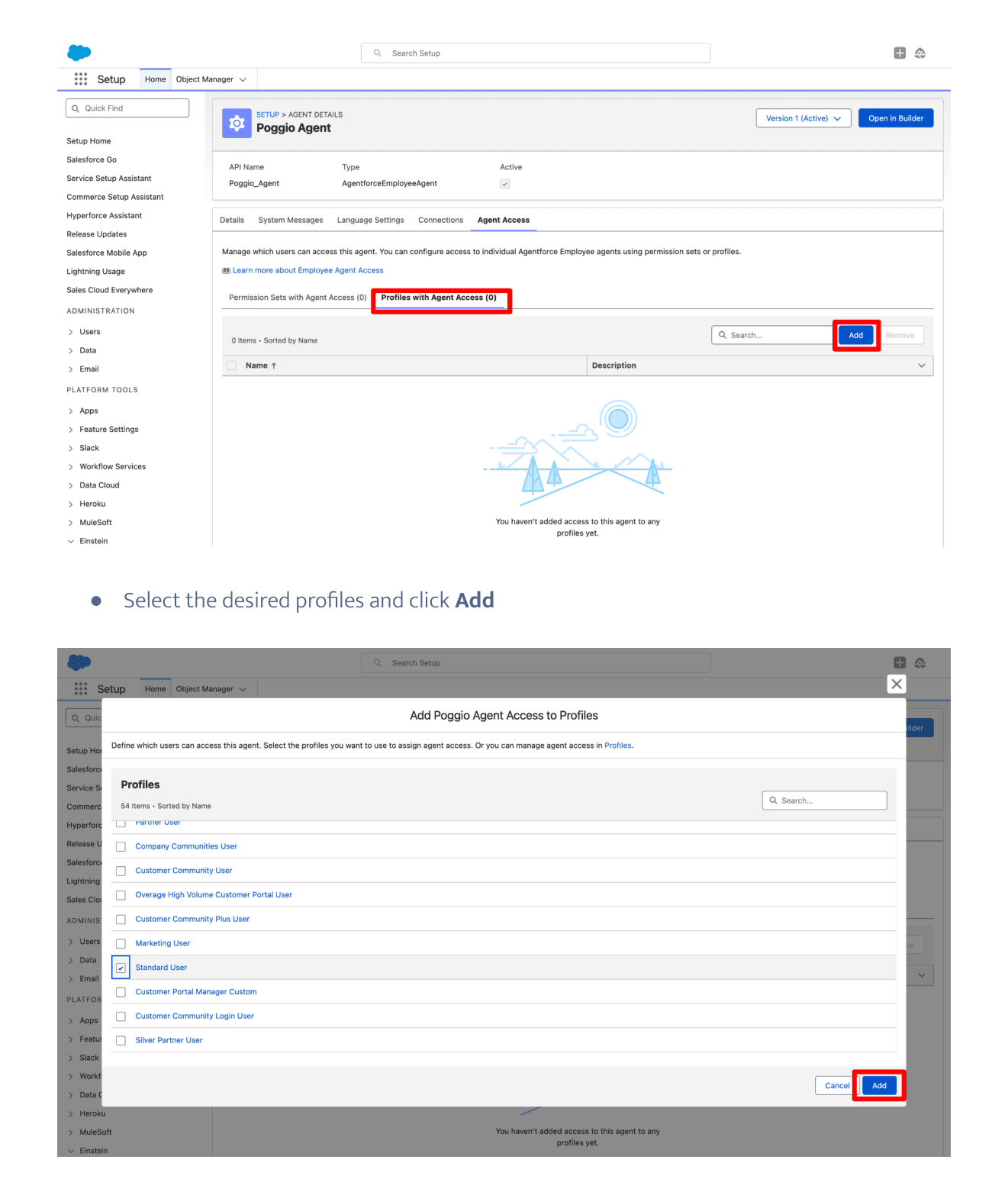The width and height of the screenshot is (1008, 1195).
Task: Expand the Apps section in sidebar
Action: [x=71, y=411]
